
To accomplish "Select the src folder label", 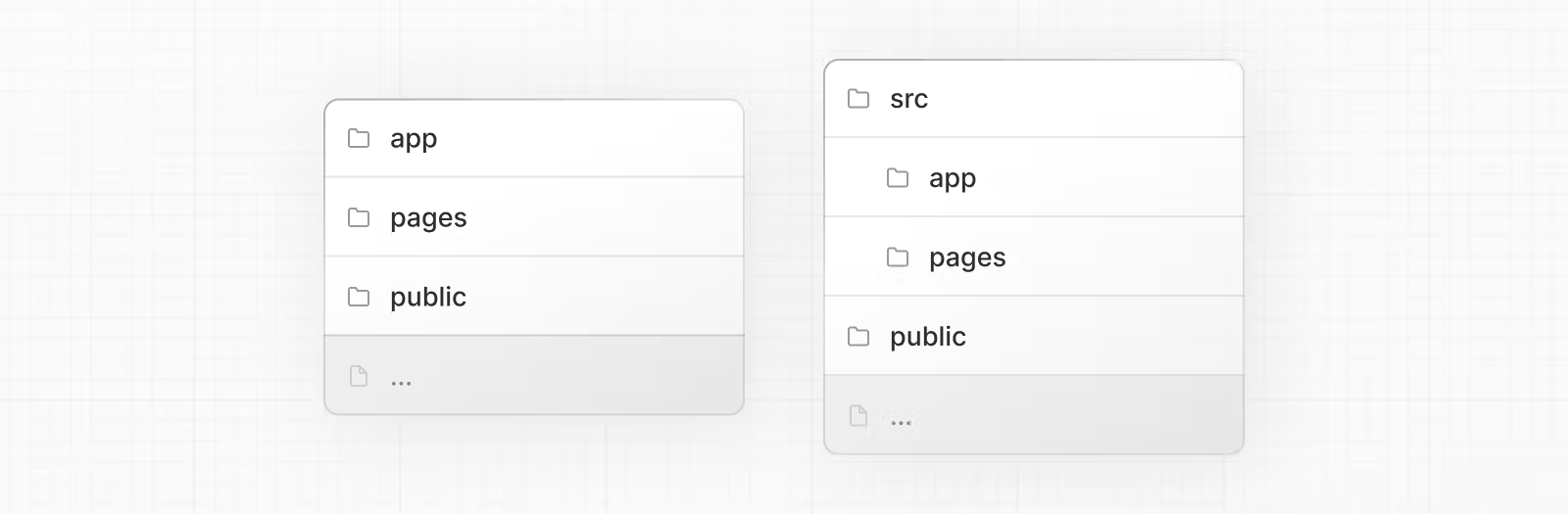I will tap(908, 99).
